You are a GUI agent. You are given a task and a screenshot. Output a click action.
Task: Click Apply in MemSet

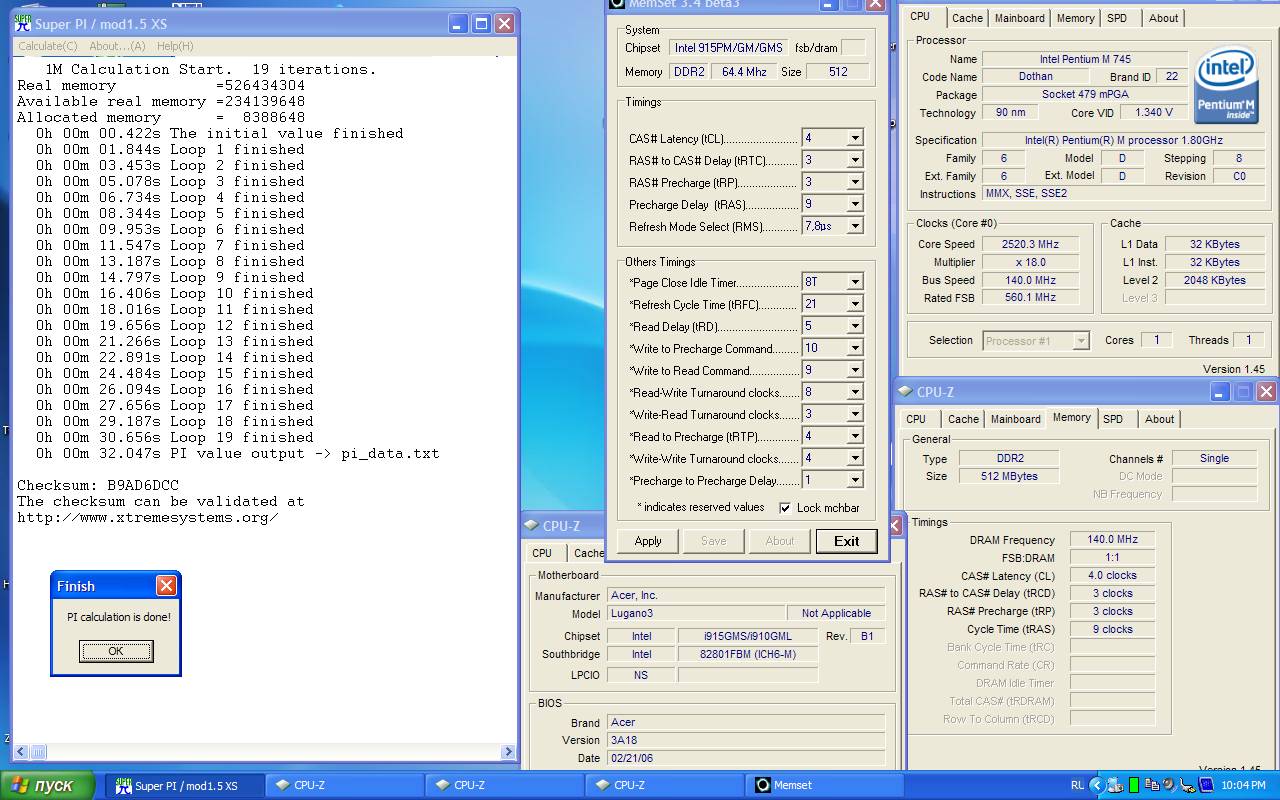(648, 541)
